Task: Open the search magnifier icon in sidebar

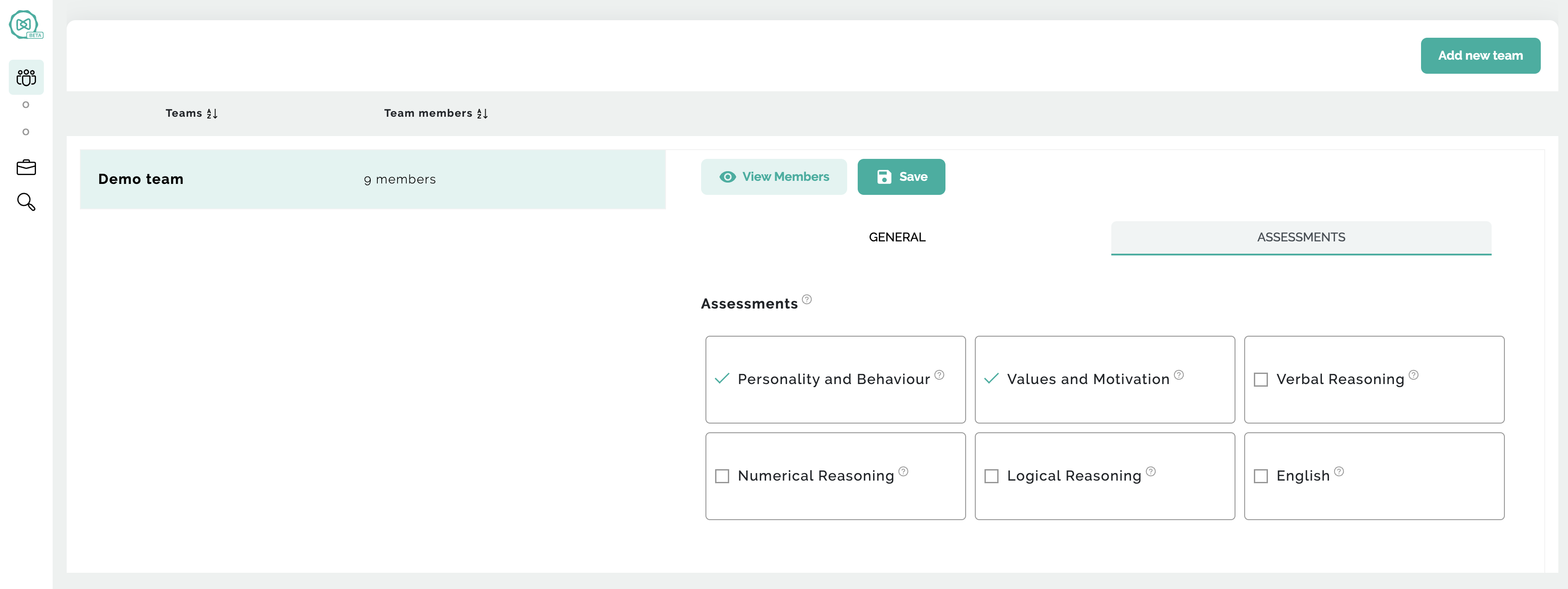Action: pos(26,201)
